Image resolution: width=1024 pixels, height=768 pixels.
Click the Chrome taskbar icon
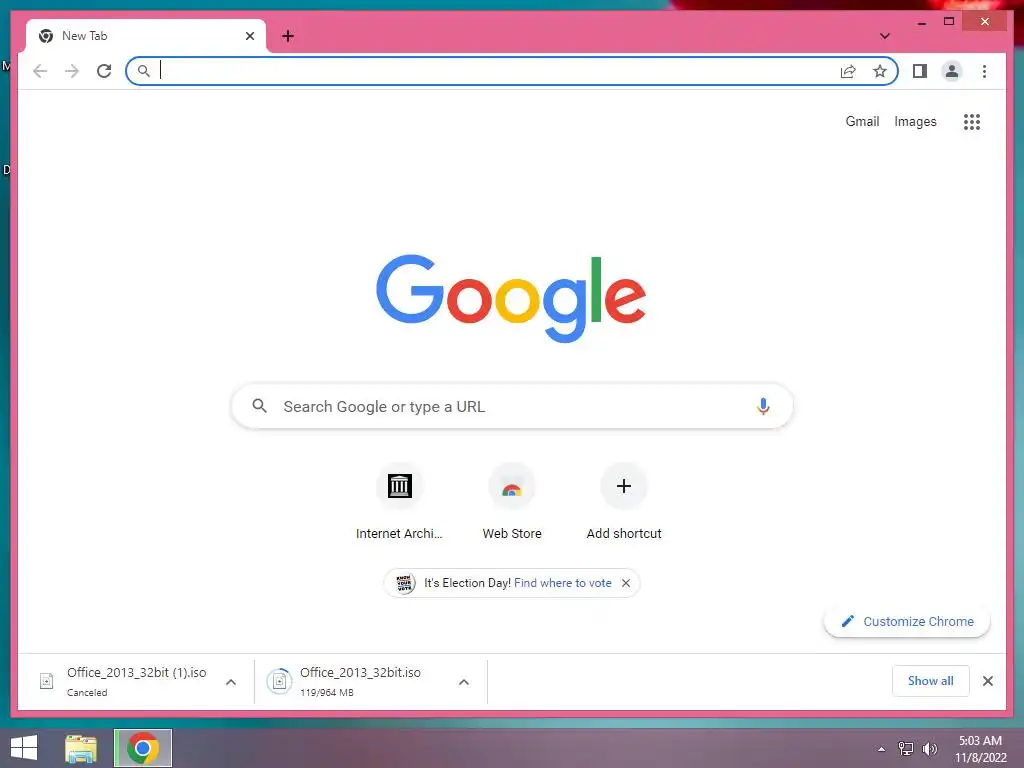click(143, 748)
